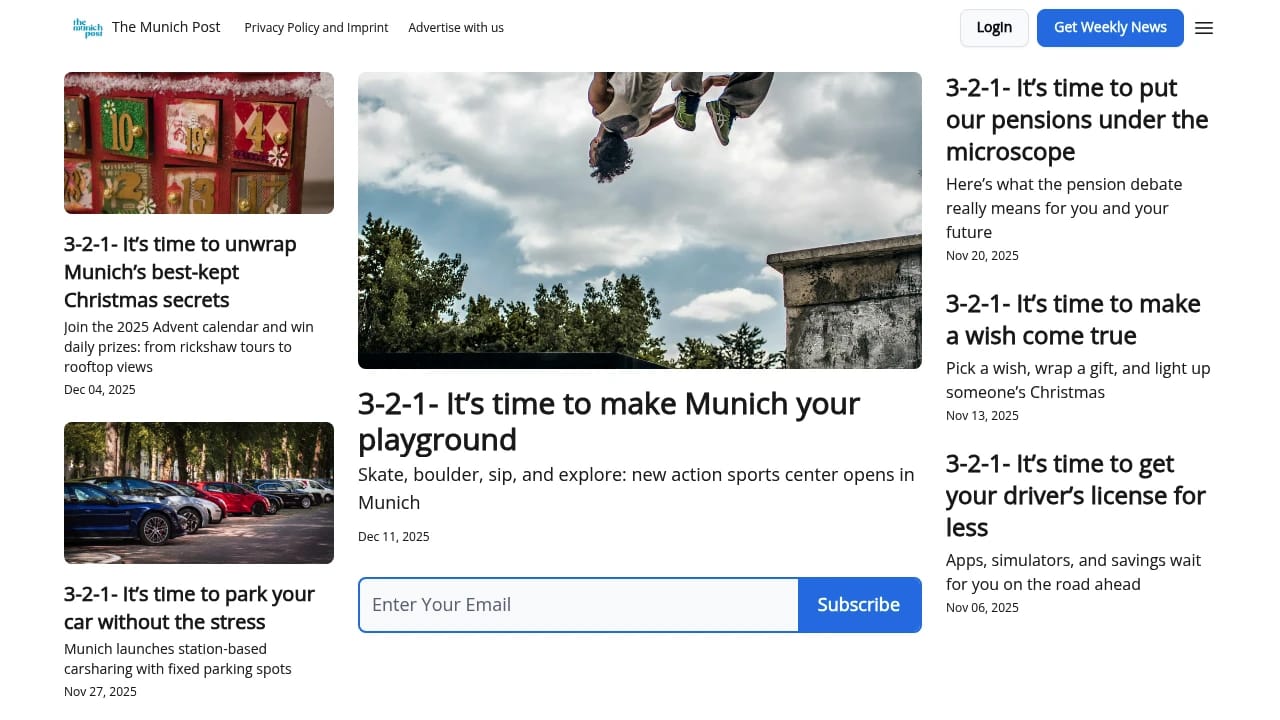1280x720 pixels.
Task: Click the Login button
Action: (x=994, y=28)
